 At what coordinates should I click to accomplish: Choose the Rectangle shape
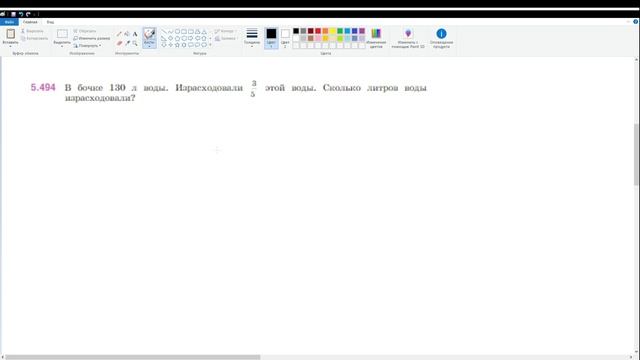pos(184,31)
